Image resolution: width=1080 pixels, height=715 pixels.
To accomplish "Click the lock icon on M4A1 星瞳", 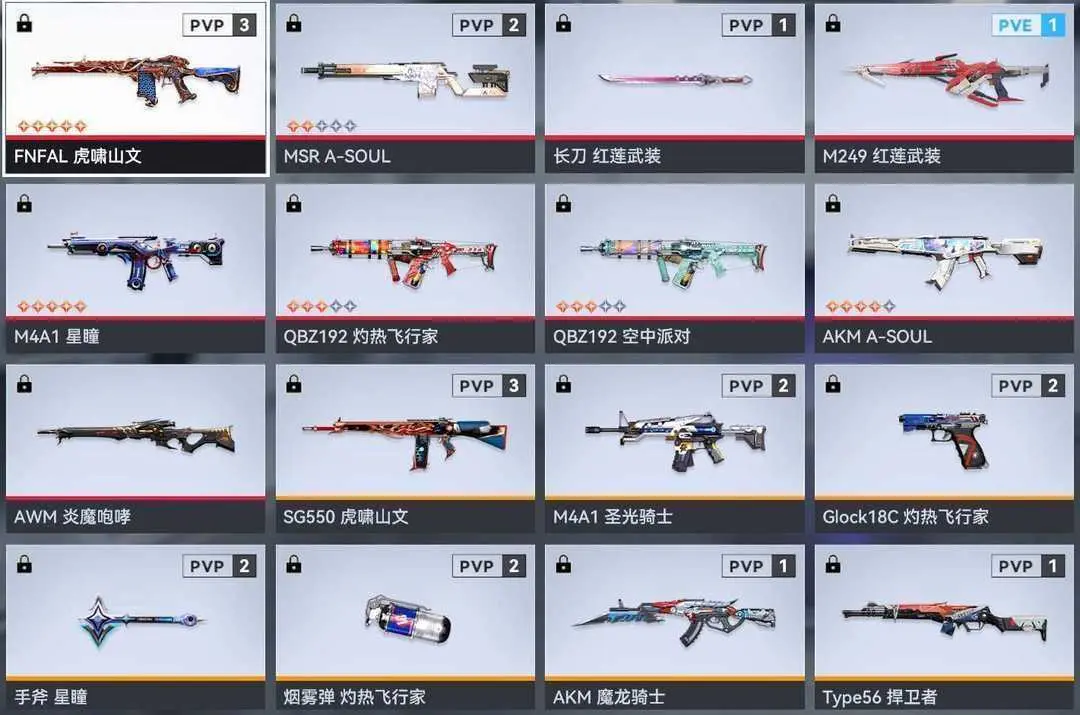I will click(24, 203).
